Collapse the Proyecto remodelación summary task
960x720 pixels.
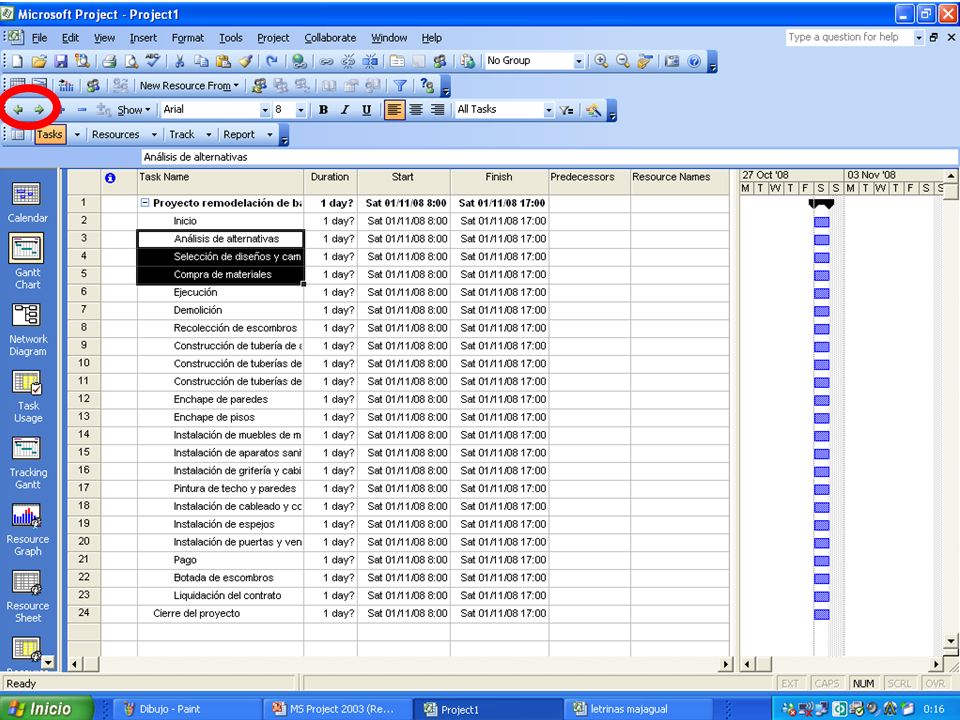(x=145, y=203)
